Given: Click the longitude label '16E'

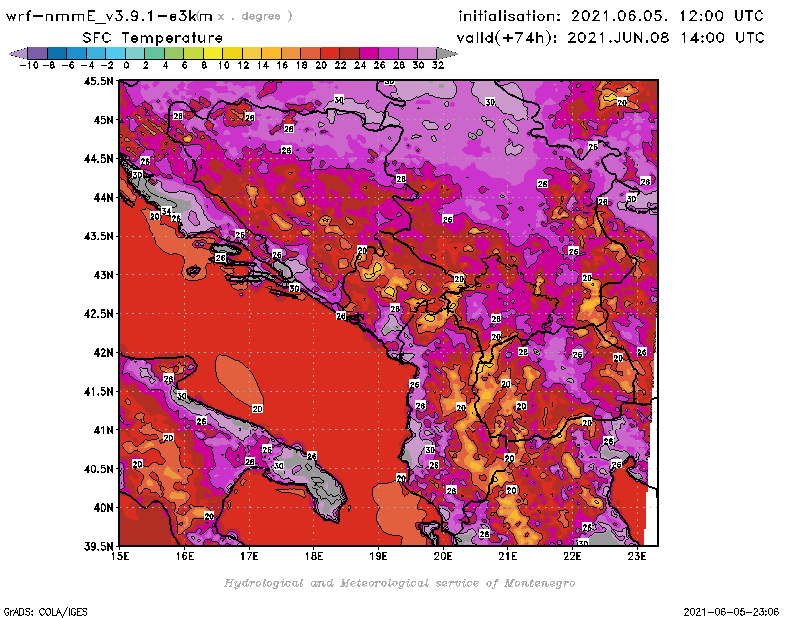Looking at the screenshot, I should tap(185, 556).
